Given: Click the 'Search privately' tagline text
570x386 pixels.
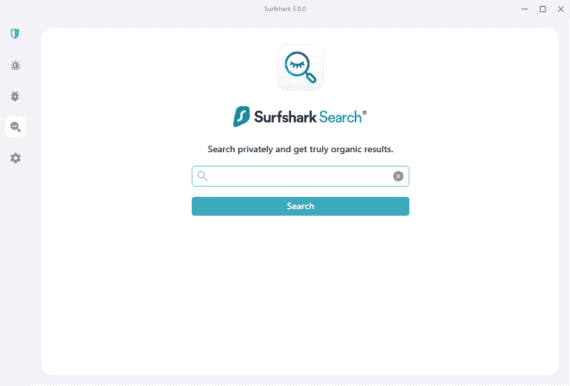Looking at the screenshot, I should click(x=300, y=149).
